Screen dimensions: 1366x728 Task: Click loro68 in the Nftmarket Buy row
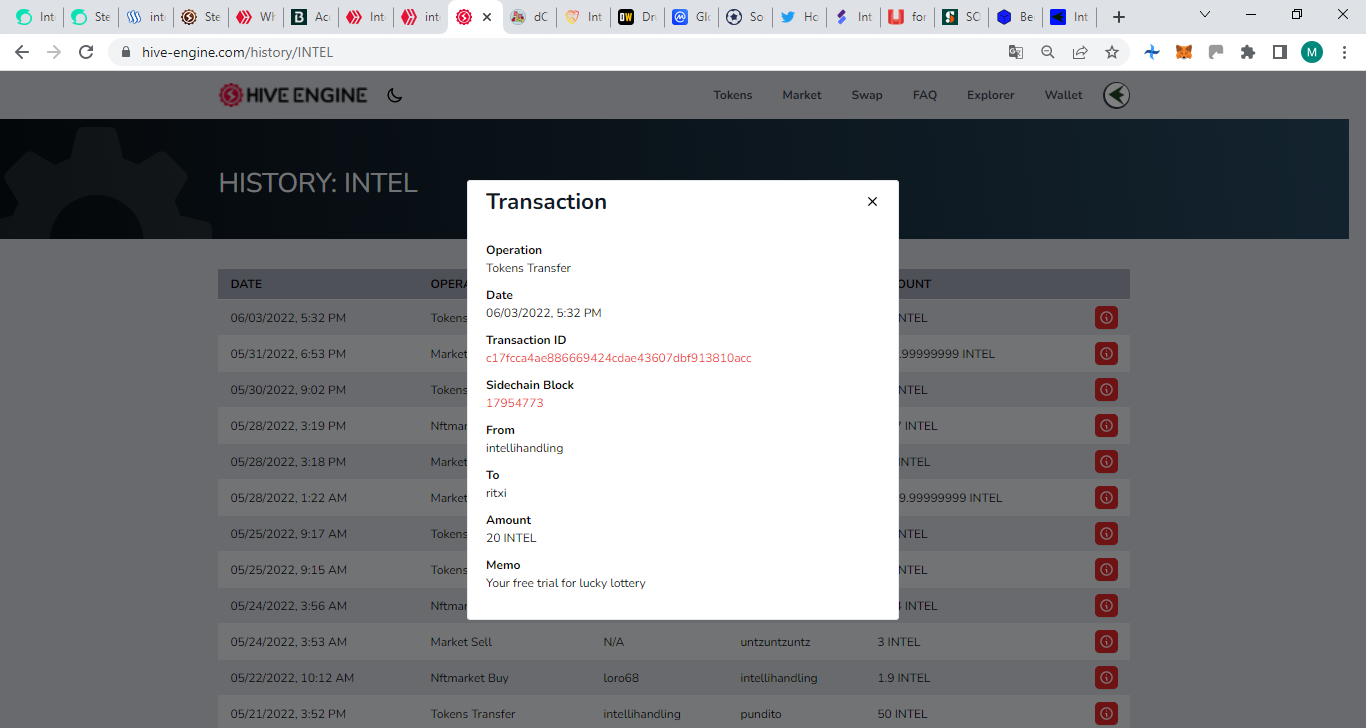(x=621, y=678)
